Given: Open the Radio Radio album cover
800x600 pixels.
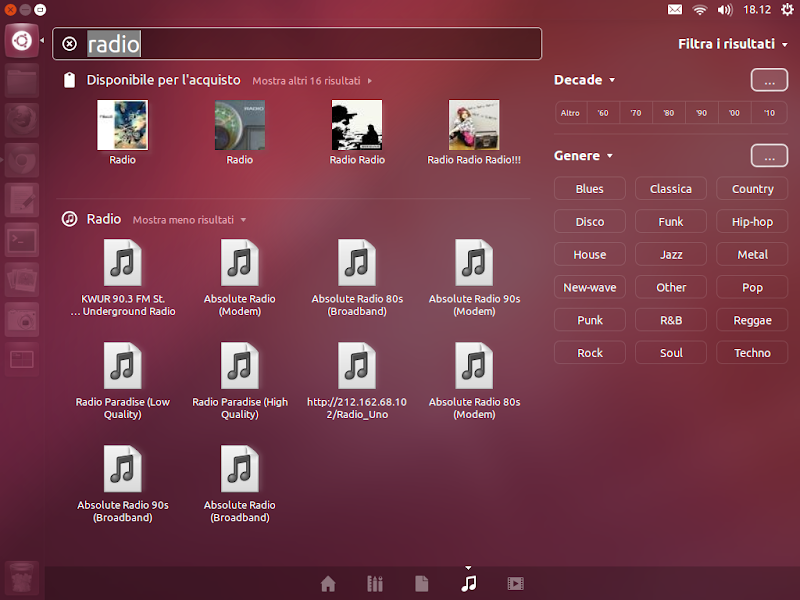Looking at the screenshot, I should click(357, 125).
